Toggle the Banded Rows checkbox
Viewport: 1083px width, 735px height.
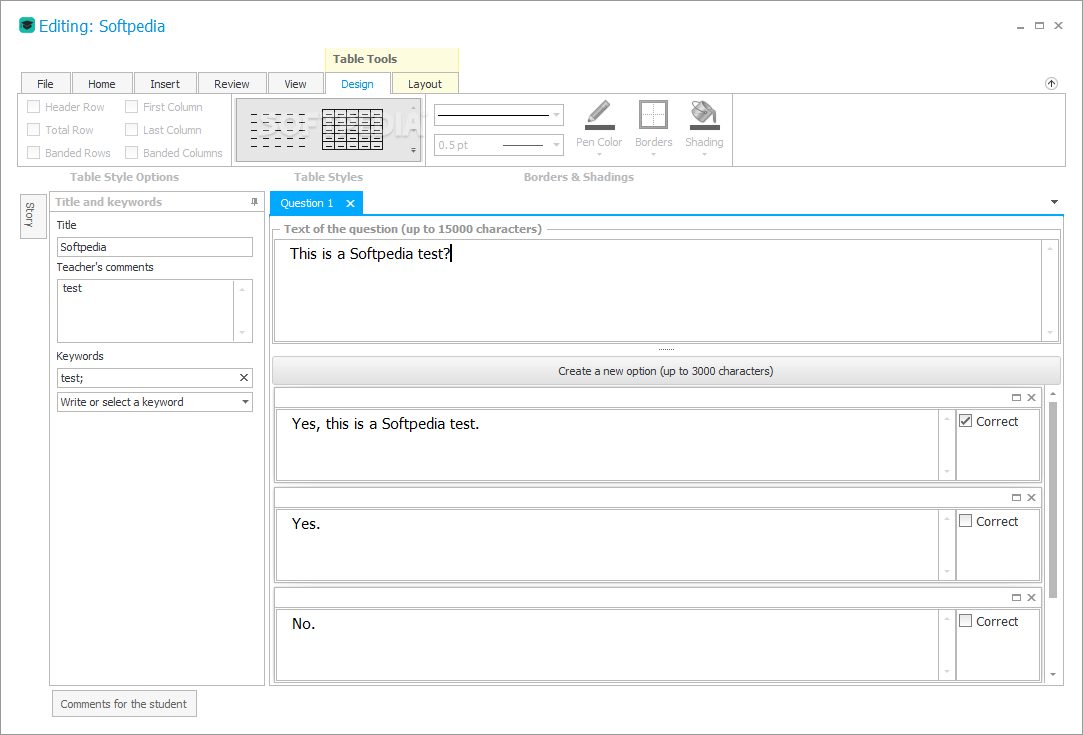coord(33,153)
